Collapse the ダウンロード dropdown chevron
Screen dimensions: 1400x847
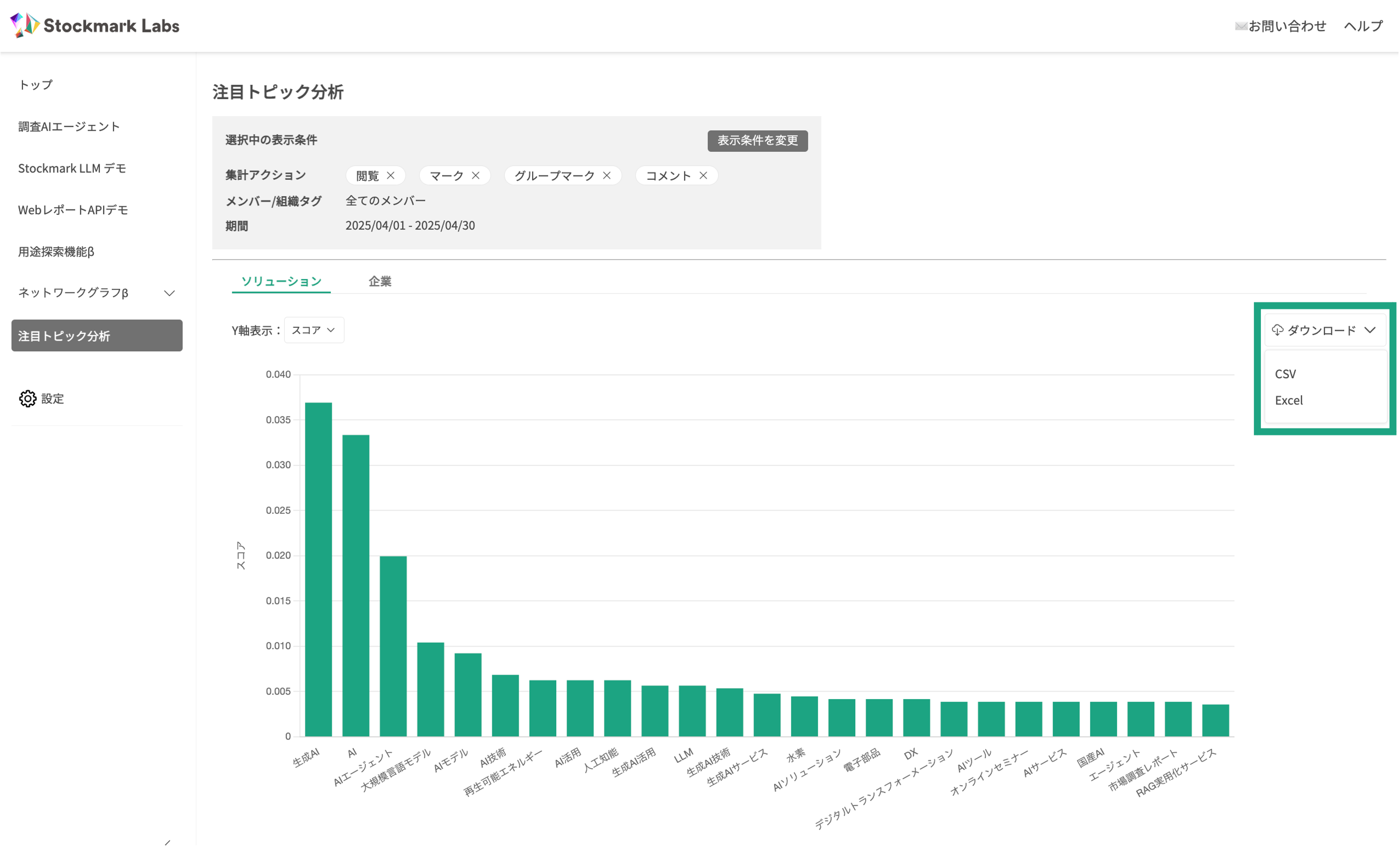(1371, 331)
